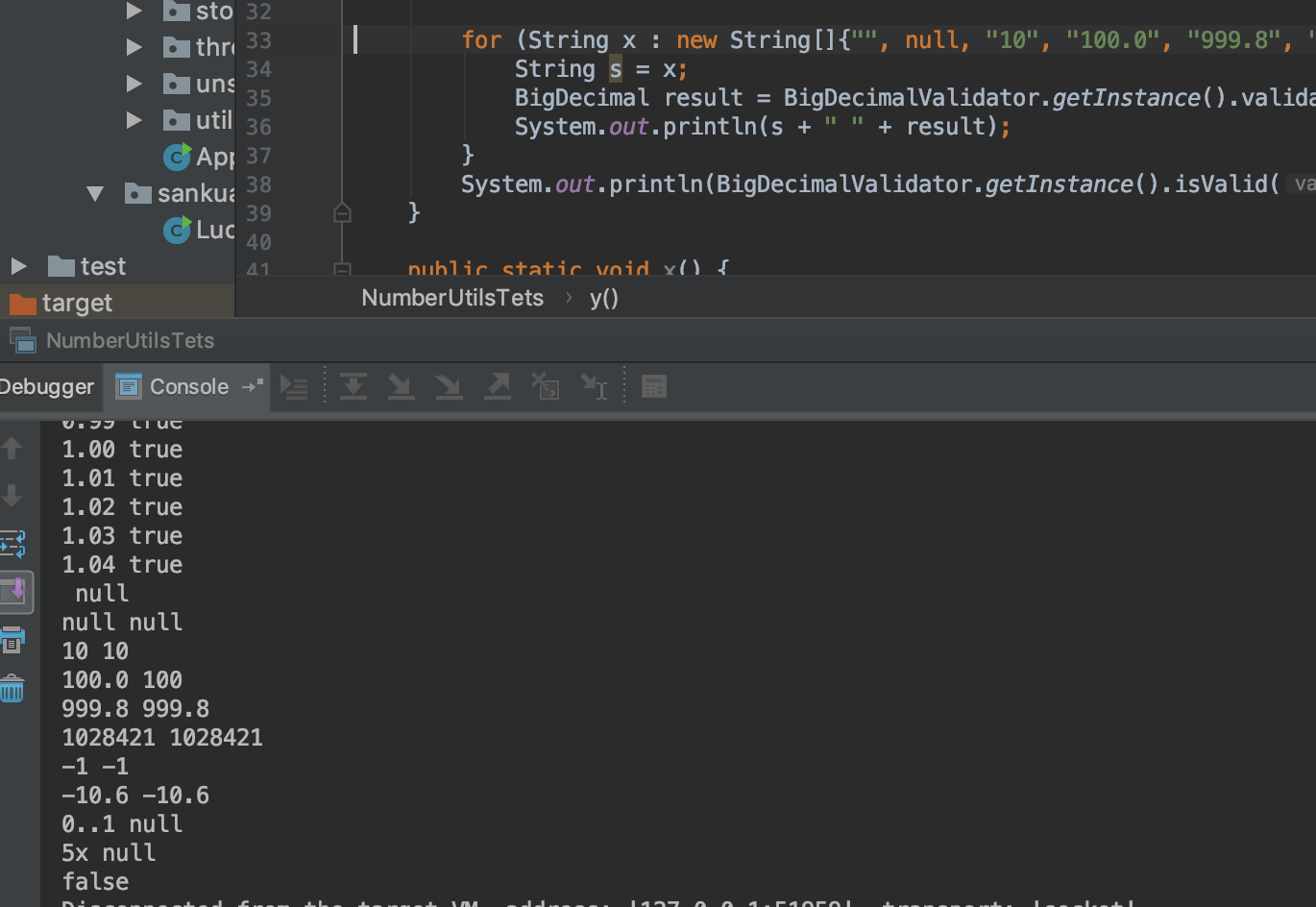Screen dimensions: 1316x907
Task: Click the console print icon
Action: (12, 640)
